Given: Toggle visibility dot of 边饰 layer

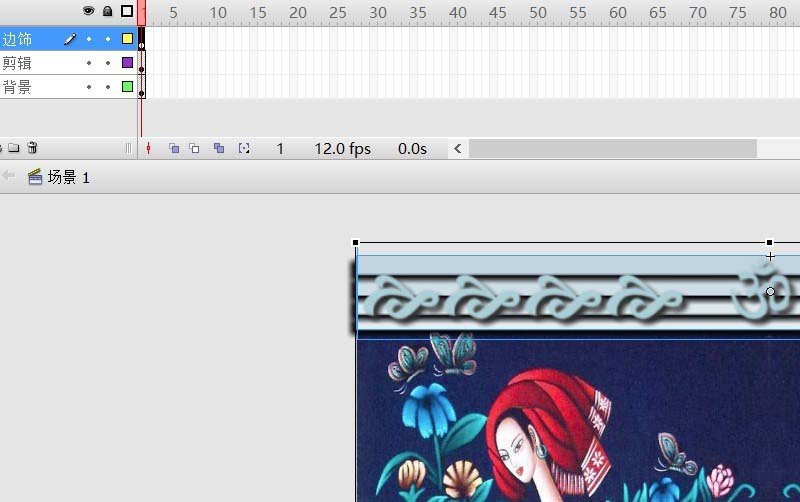Looking at the screenshot, I should coord(89,39).
